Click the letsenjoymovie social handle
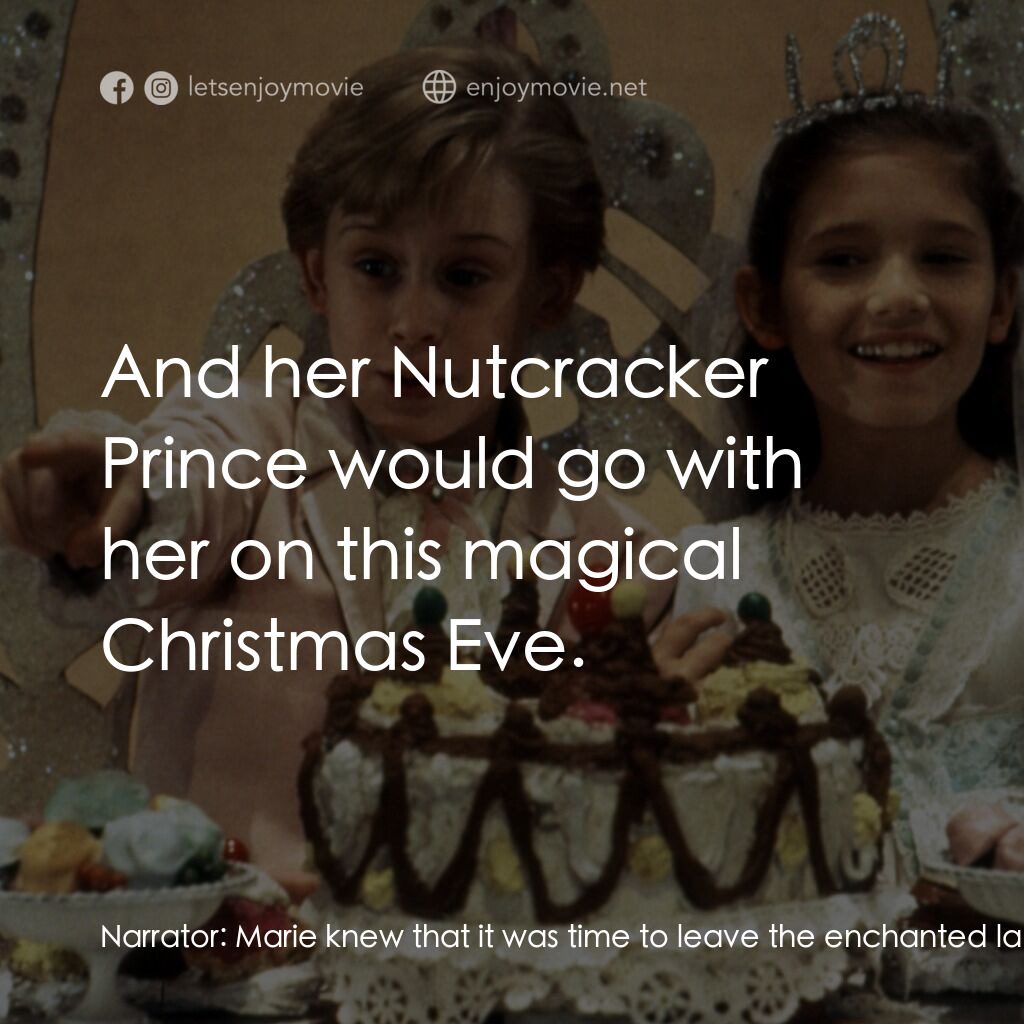This screenshot has width=1024, height=1024. pyautogui.click(x=275, y=88)
